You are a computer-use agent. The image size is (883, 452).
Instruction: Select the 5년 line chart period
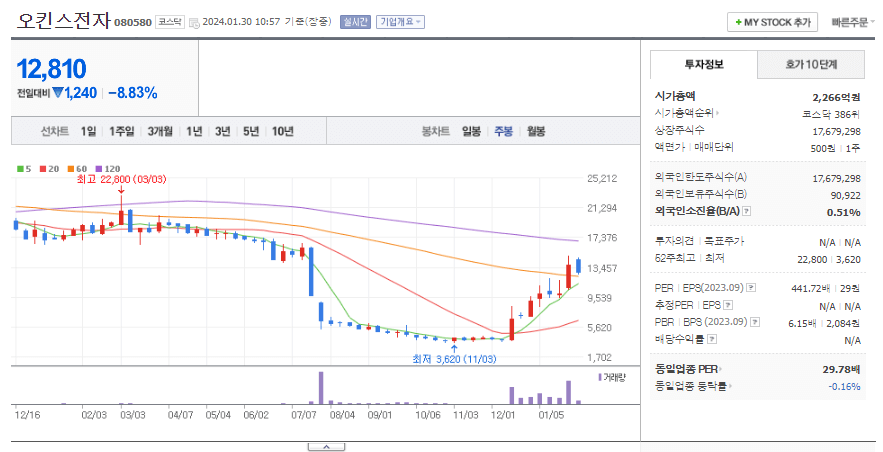251,132
